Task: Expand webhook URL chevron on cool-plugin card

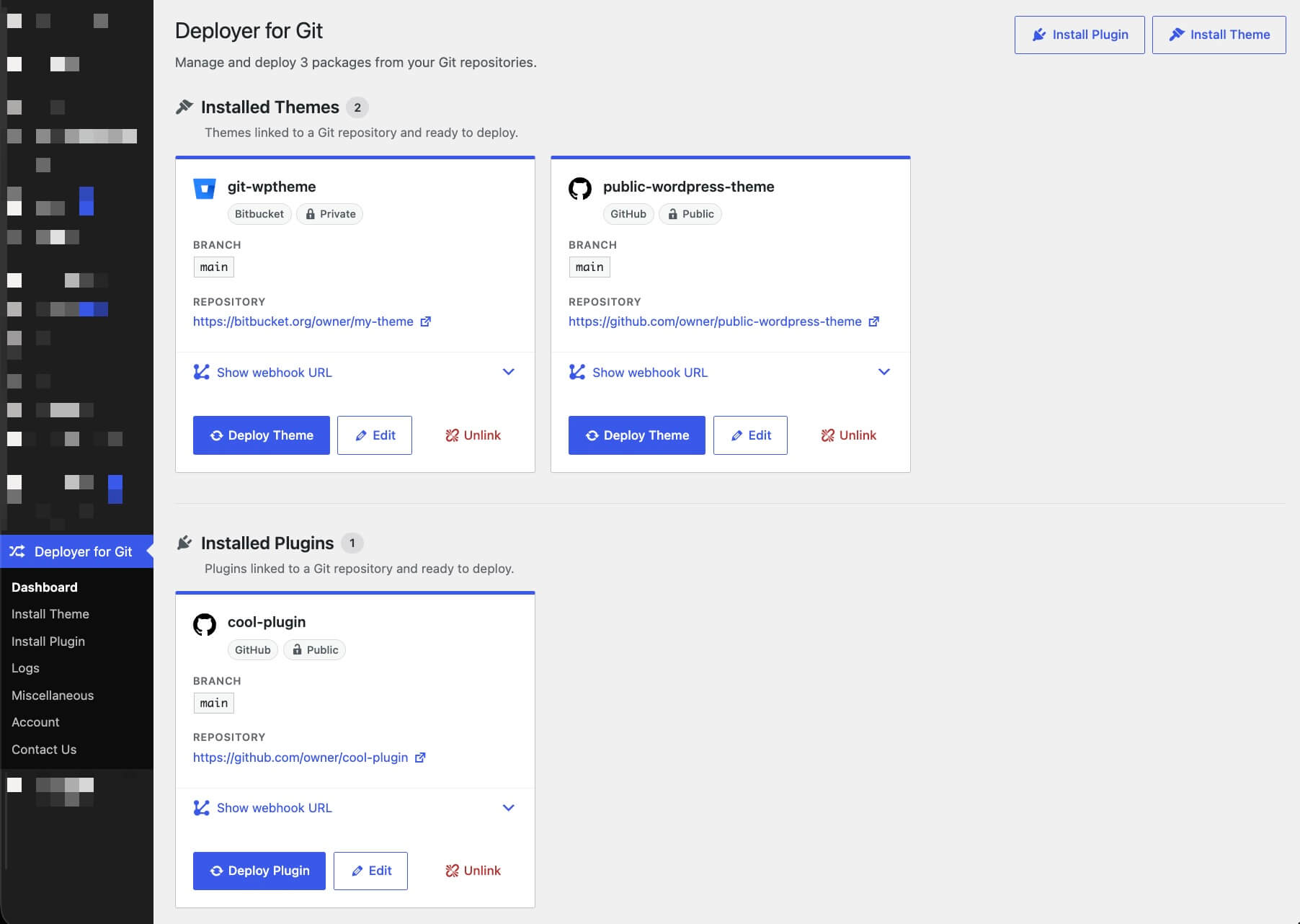Action: (x=509, y=808)
